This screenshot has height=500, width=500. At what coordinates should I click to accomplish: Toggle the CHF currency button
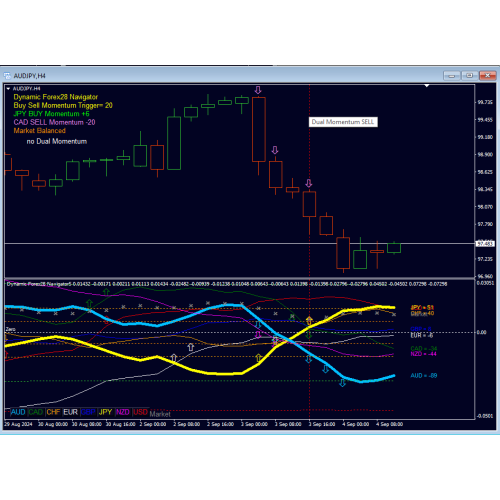53,412
